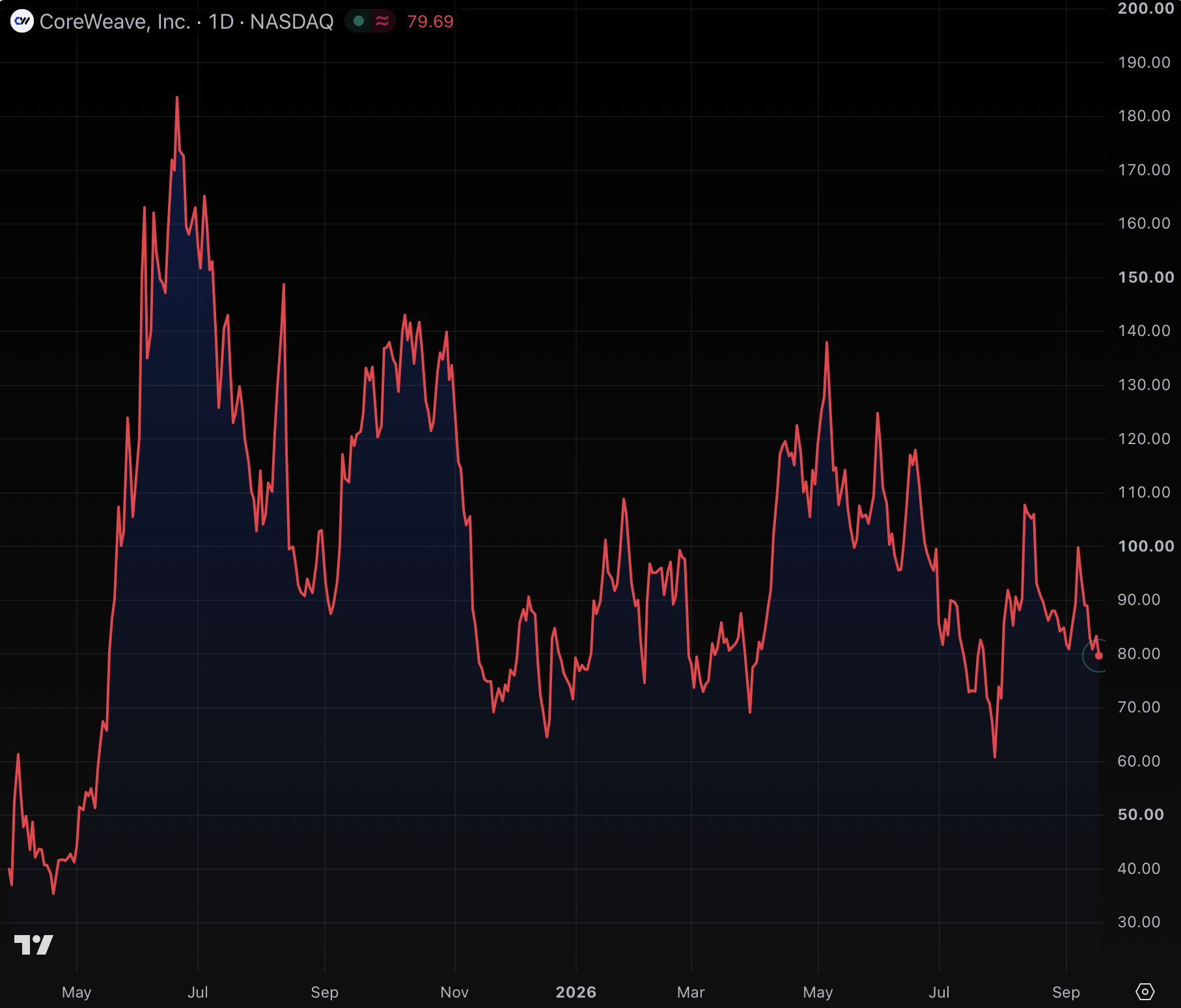Open chart settings hexagon gear icon
1181x1008 pixels.
pos(1145,992)
